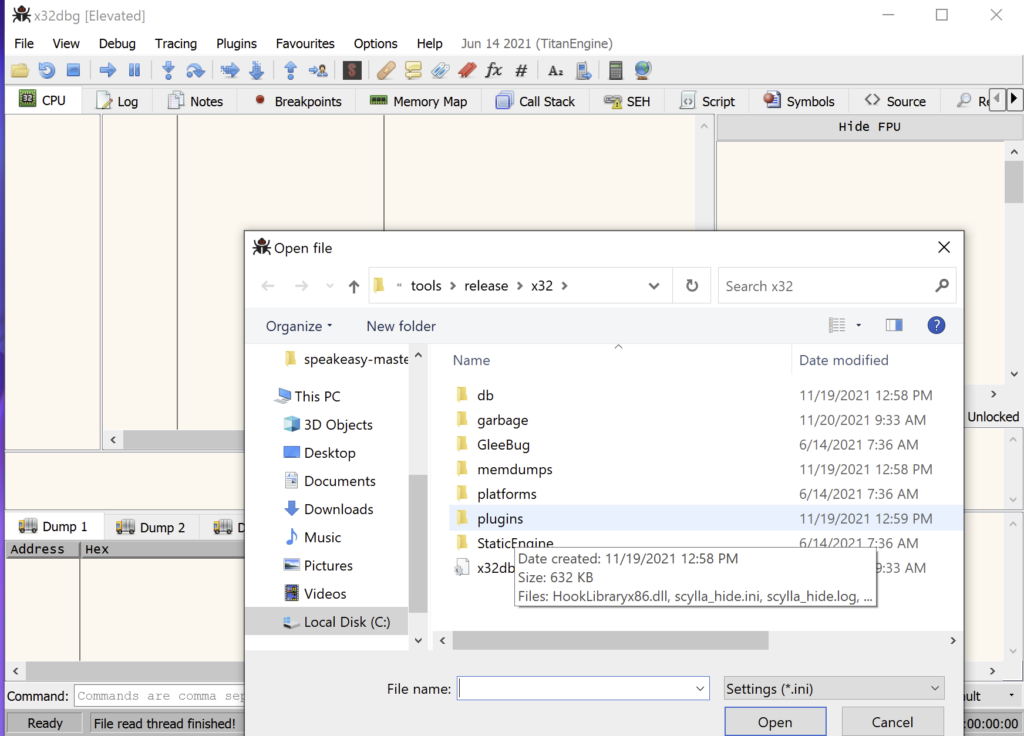Switch to the Memory Map tab
Image resolution: width=1024 pixels, height=736 pixels.
418,101
